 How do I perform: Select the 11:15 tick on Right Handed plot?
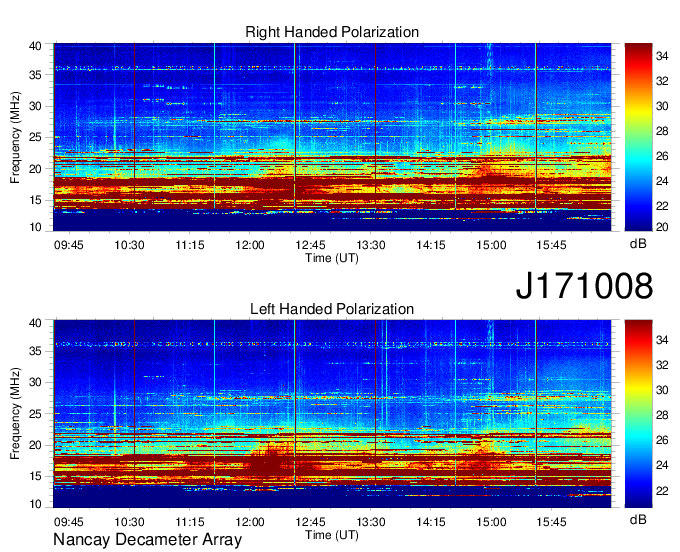(x=190, y=245)
